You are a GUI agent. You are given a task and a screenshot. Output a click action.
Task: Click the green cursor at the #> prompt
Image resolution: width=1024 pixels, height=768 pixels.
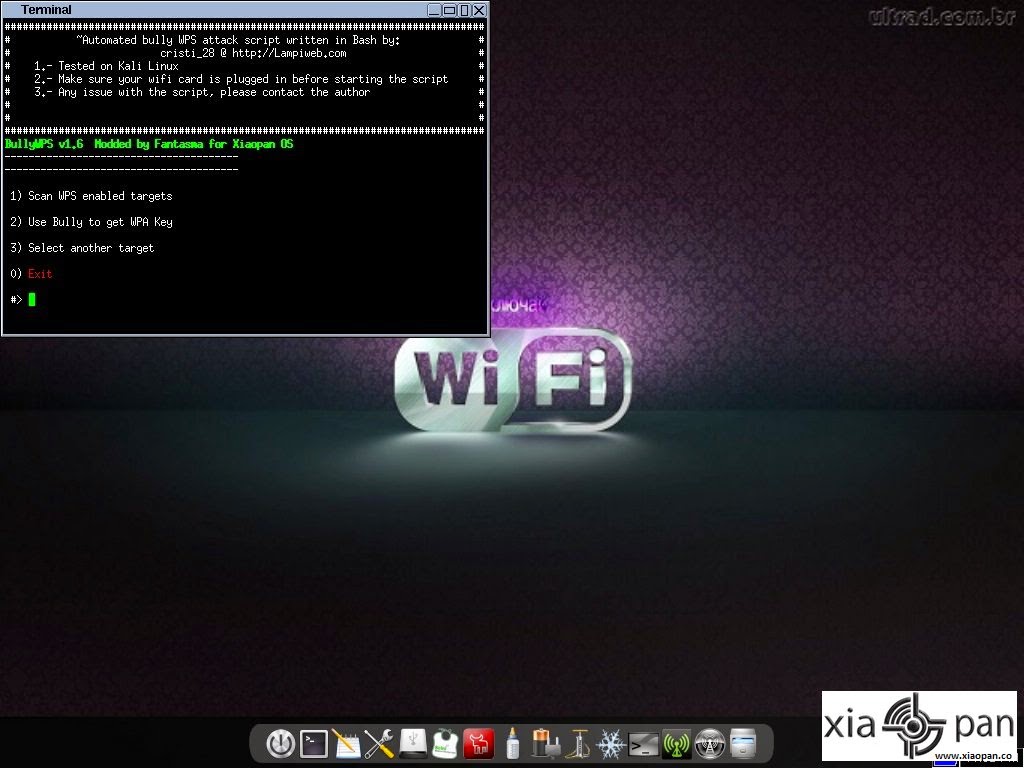(32, 300)
